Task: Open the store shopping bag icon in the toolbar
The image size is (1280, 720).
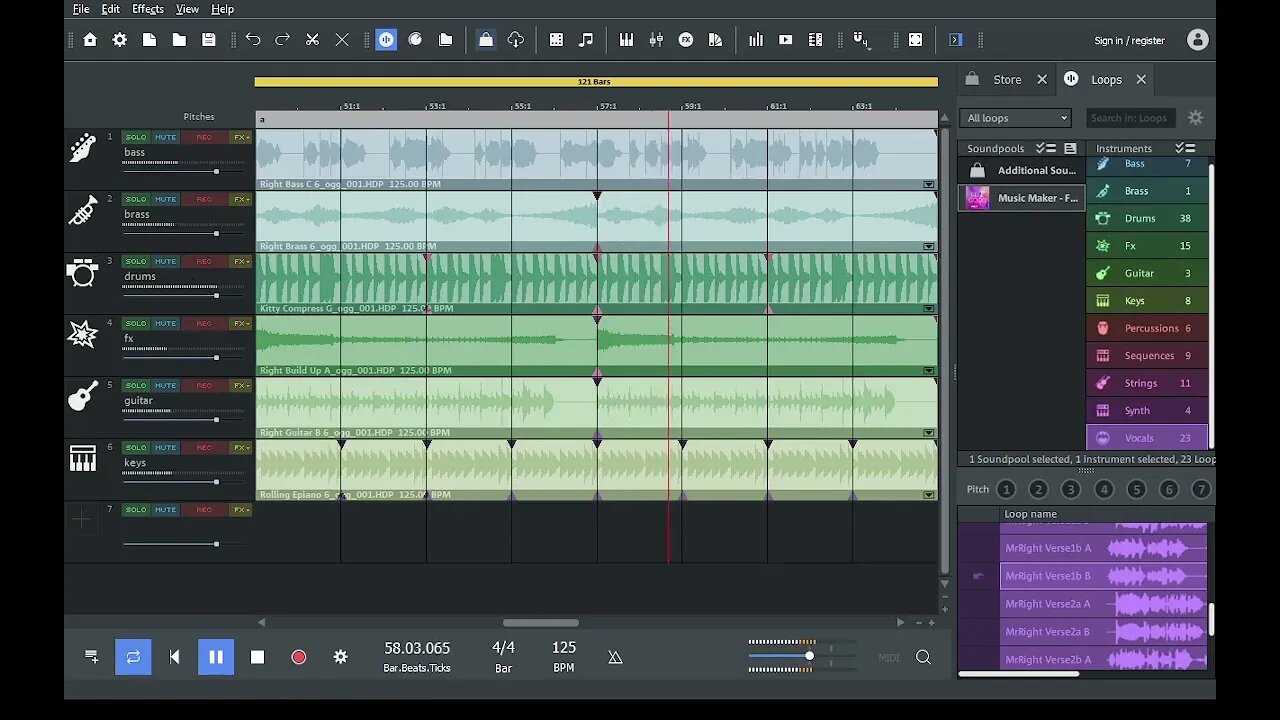Action: point(486,40)
